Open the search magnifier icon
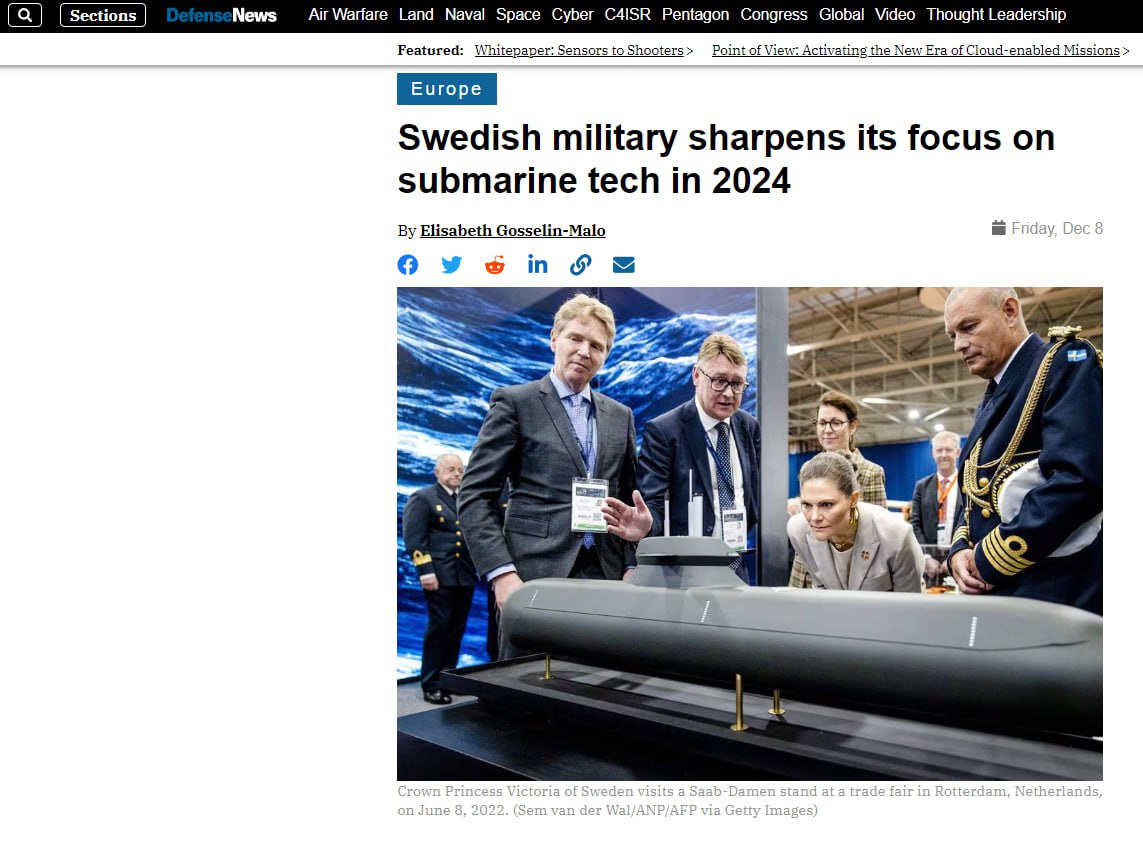This screenshot has height=856, width=1143. (25, 15)
